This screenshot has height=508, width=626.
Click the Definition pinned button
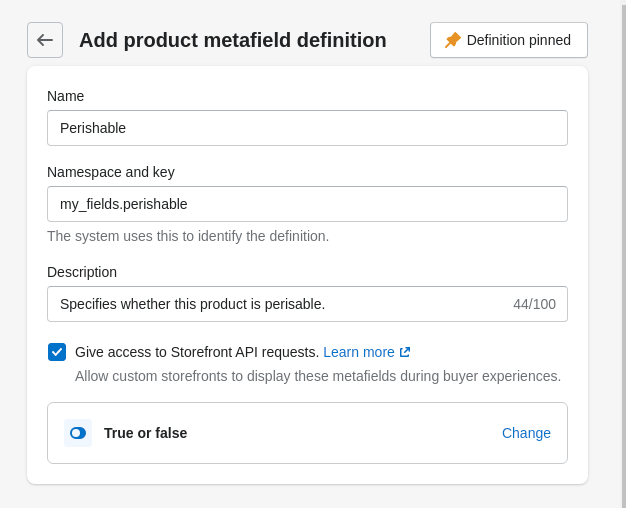[509, 40]
